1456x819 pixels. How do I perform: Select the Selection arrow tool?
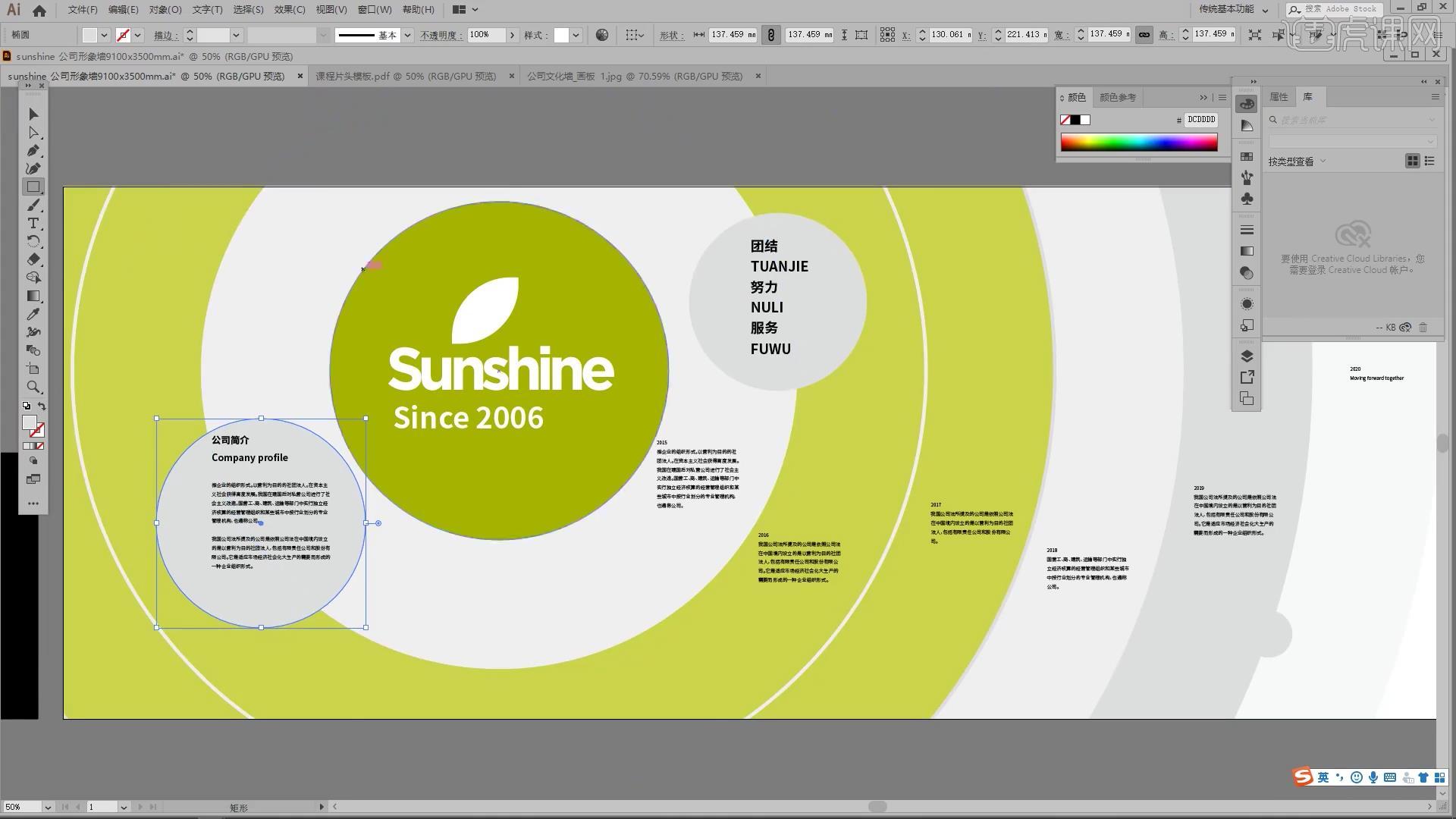(x=33, y=114)
